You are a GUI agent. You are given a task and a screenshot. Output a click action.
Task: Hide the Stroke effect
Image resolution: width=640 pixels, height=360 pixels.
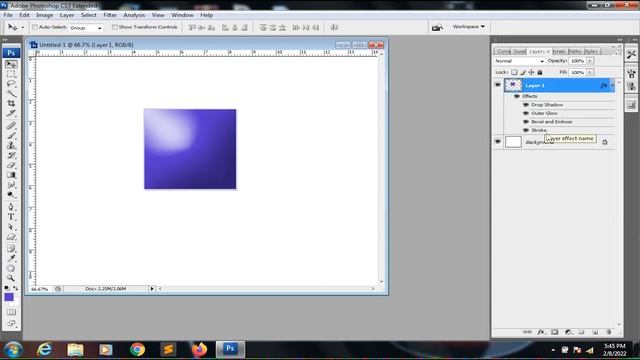coord(526,130)
